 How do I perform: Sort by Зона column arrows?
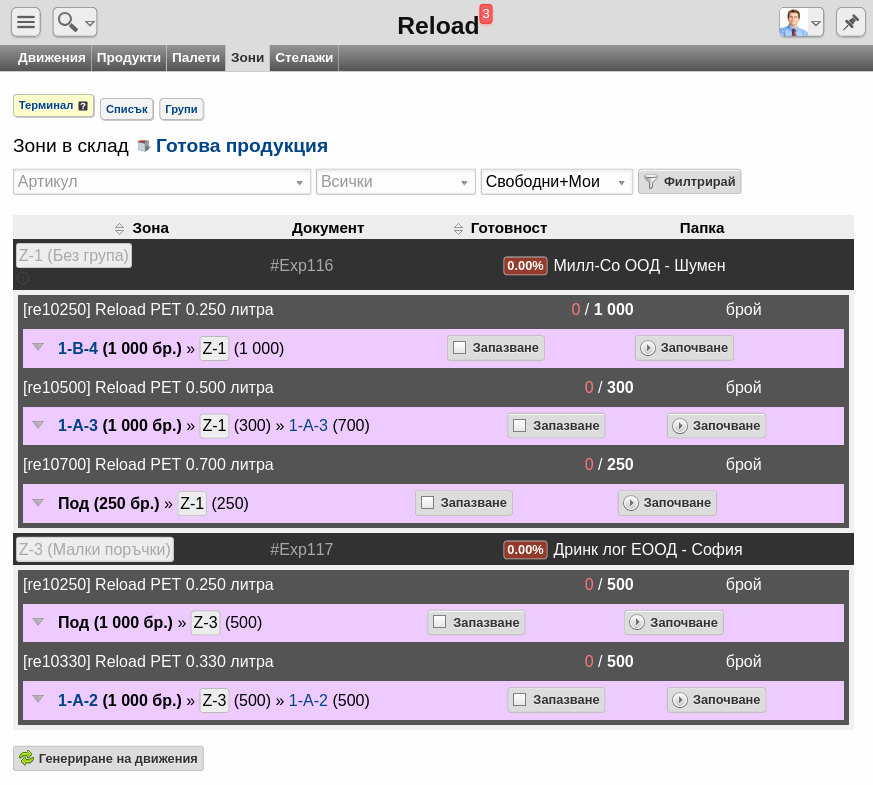pos(119,228)
